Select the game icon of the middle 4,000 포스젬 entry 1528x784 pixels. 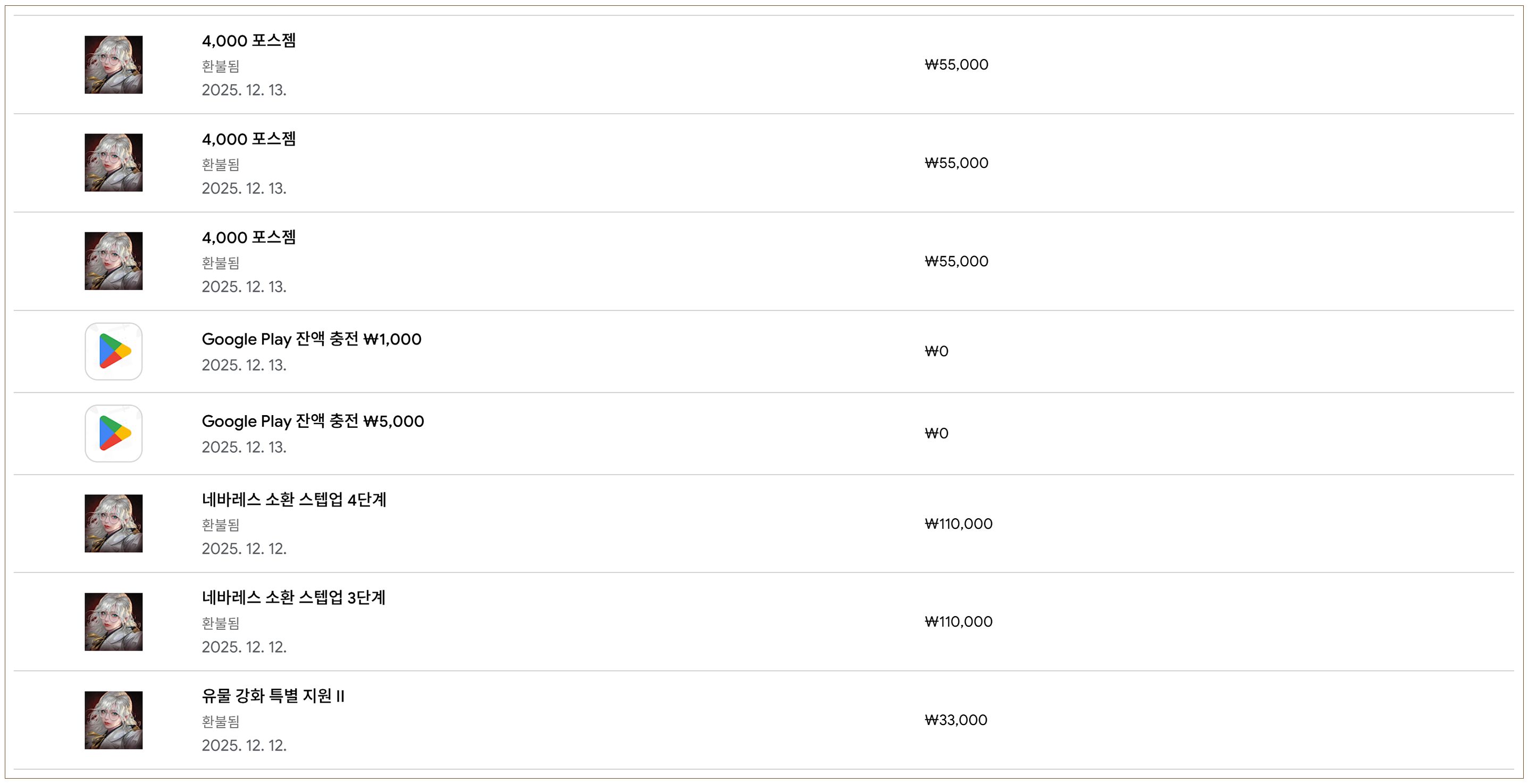point(113,163)
